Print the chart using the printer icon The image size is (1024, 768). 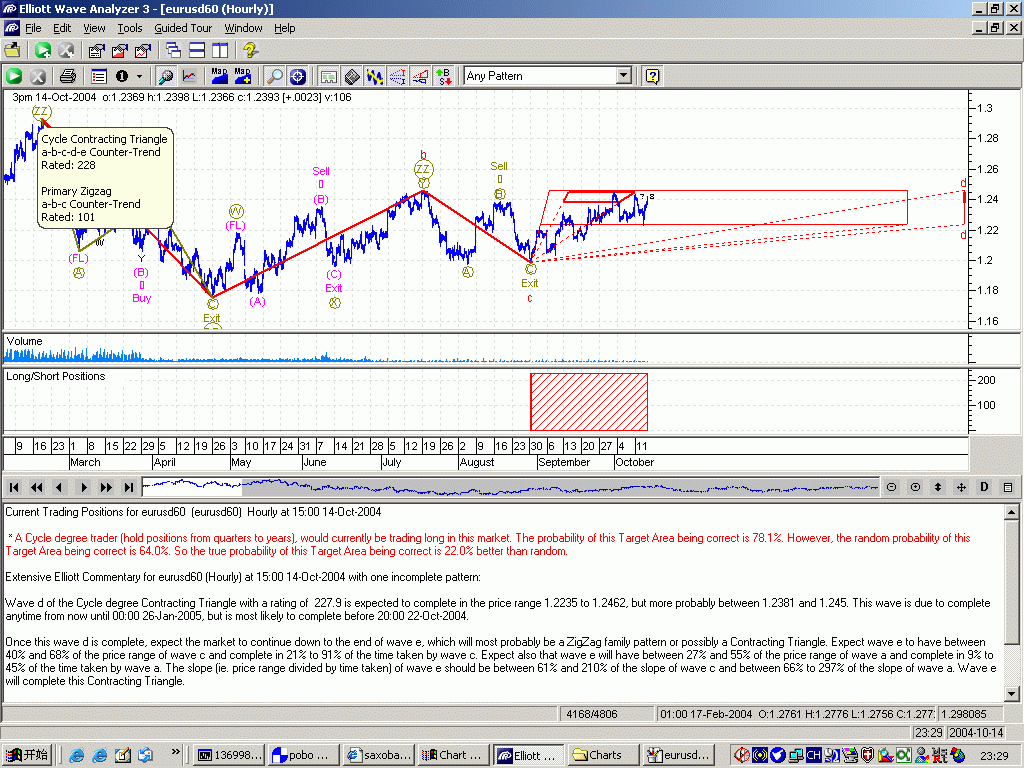point(68,76)
